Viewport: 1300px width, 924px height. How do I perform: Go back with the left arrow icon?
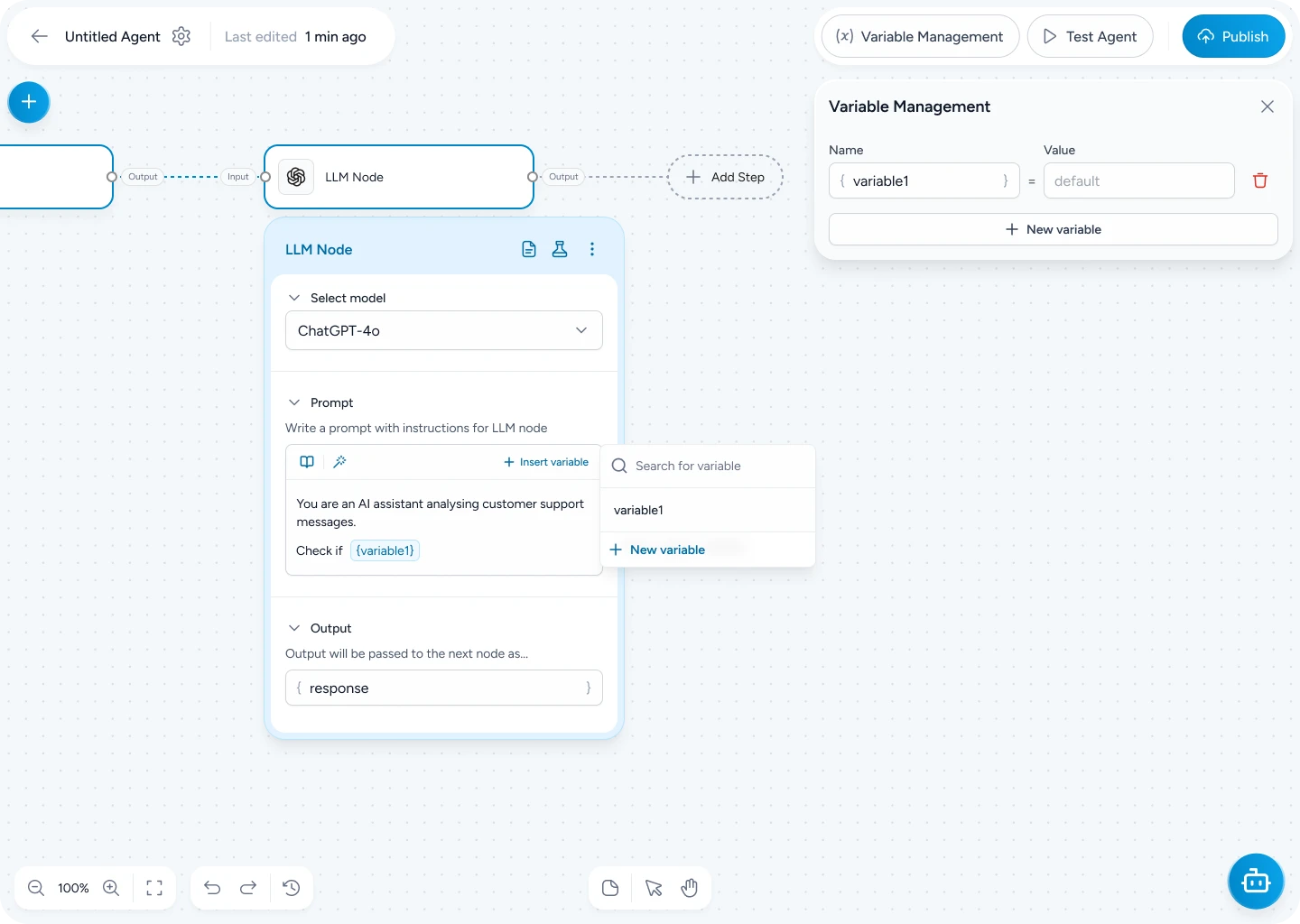pyautogui.click(x=39, y=36)
